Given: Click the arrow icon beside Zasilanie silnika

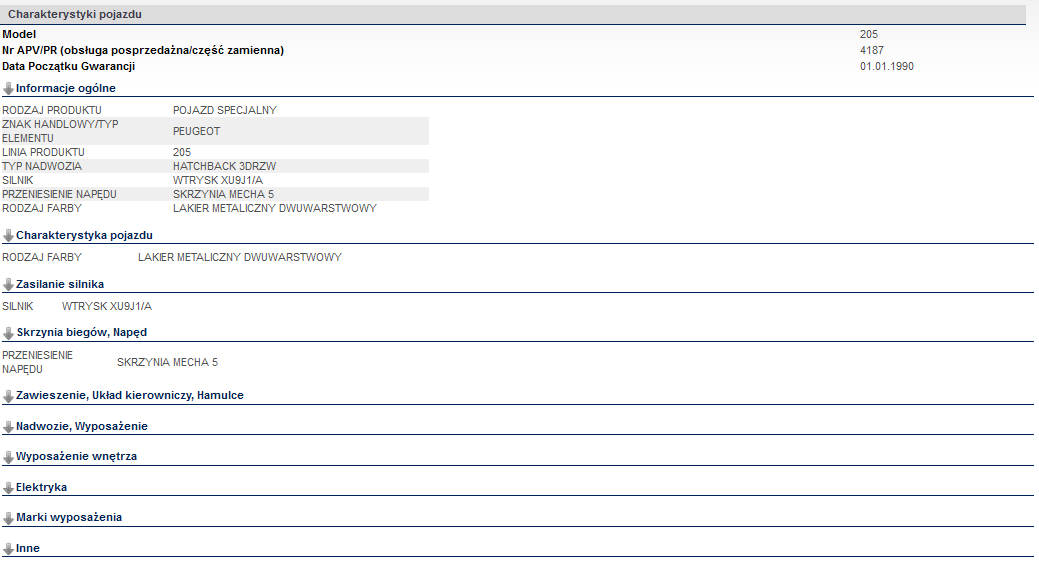Looking at the screenshot, I should (x=8, y=285).
